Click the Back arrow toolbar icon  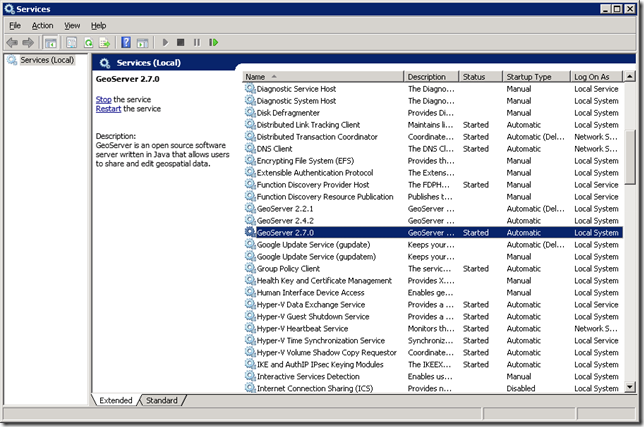[x=12, y=42]
